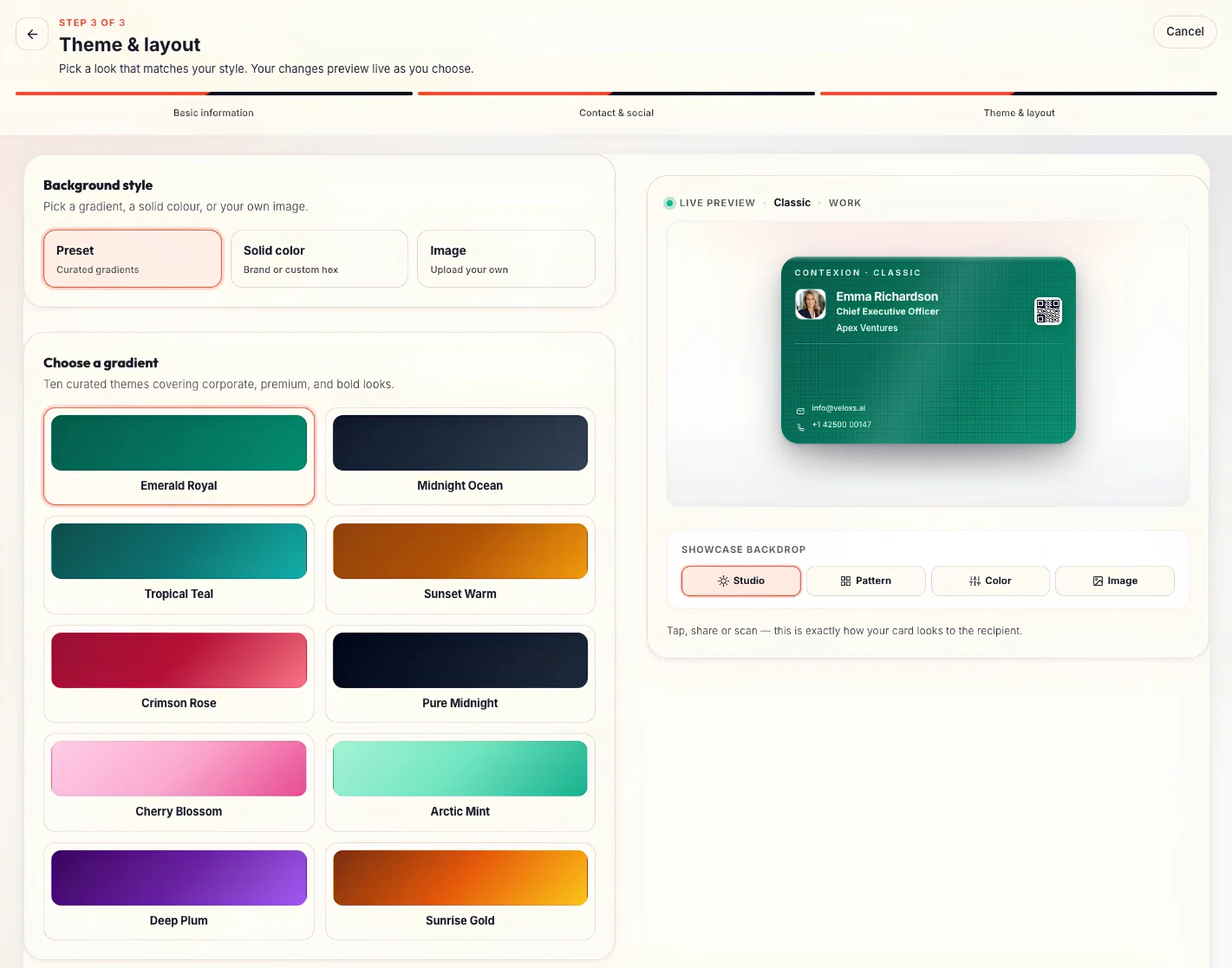This screenshot has width=1232, height=968.
Task: Select the Deep Plum gradient
Action: pyautogui.click(x=179, y=891)
